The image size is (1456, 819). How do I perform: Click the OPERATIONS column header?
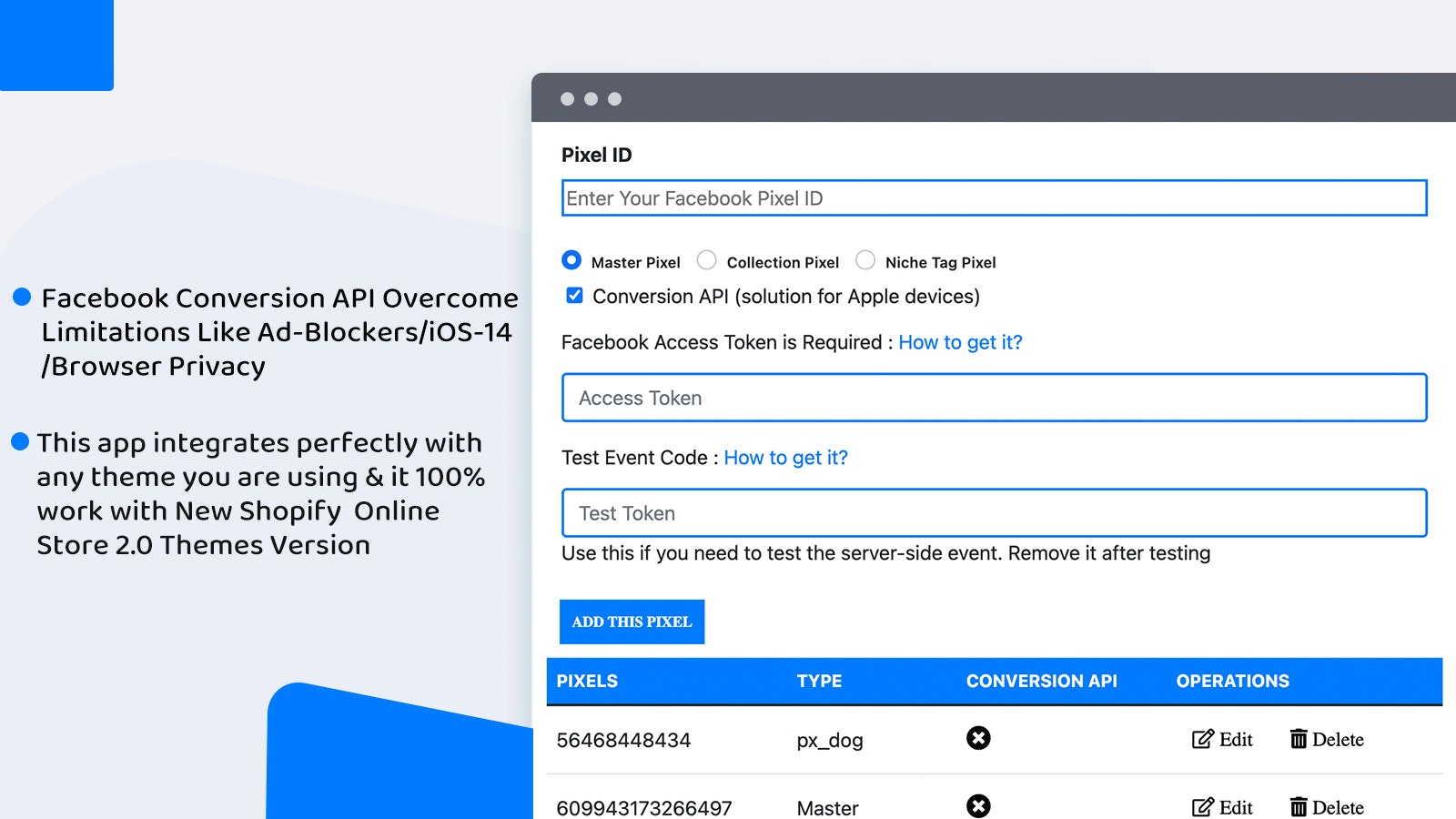1232,681
